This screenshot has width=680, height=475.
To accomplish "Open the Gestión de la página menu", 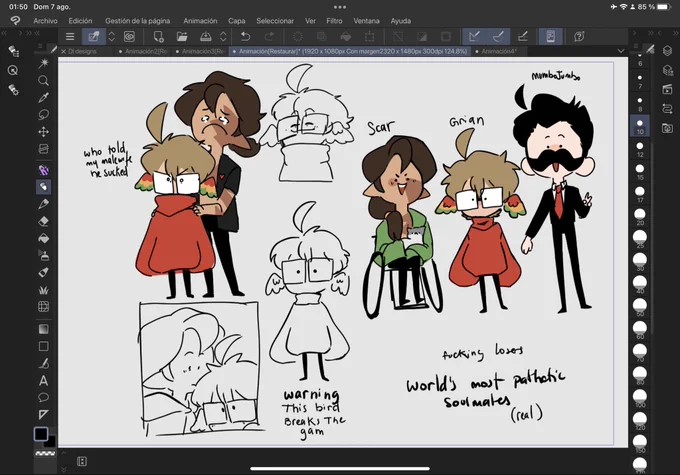I will (137, 21).
